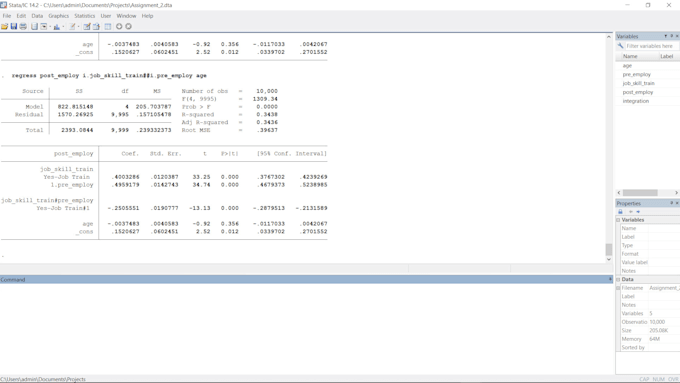Open the Do-file Editor dropdown arrow
Image resolution: width=680 pixels, height=383 pixels.
[x=78, y=26]
